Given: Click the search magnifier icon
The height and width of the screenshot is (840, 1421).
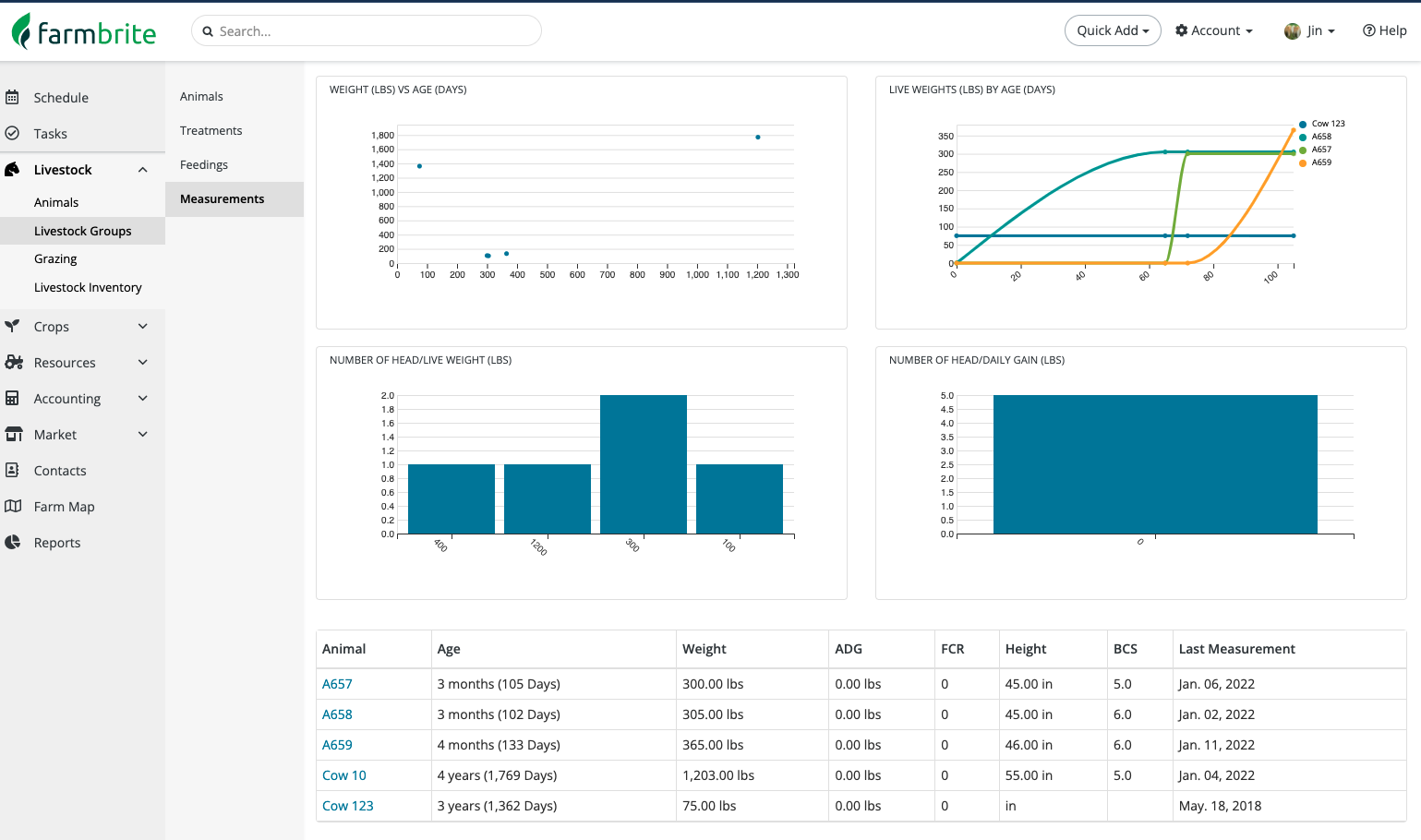Looking at the screenshot, I should [208, 31].
